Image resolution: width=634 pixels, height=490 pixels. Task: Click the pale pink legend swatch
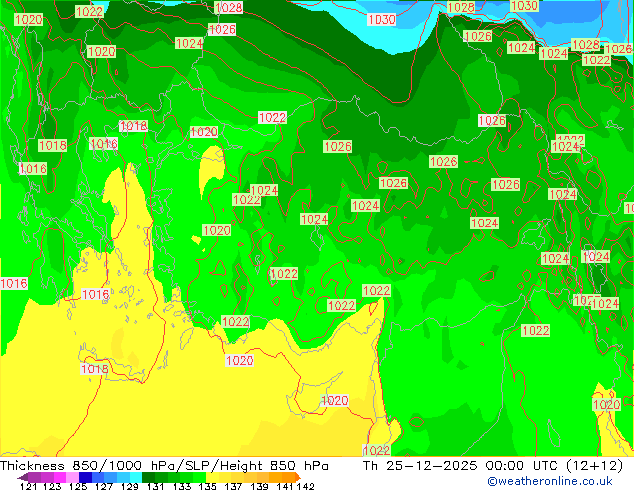[x=72, y=477]
